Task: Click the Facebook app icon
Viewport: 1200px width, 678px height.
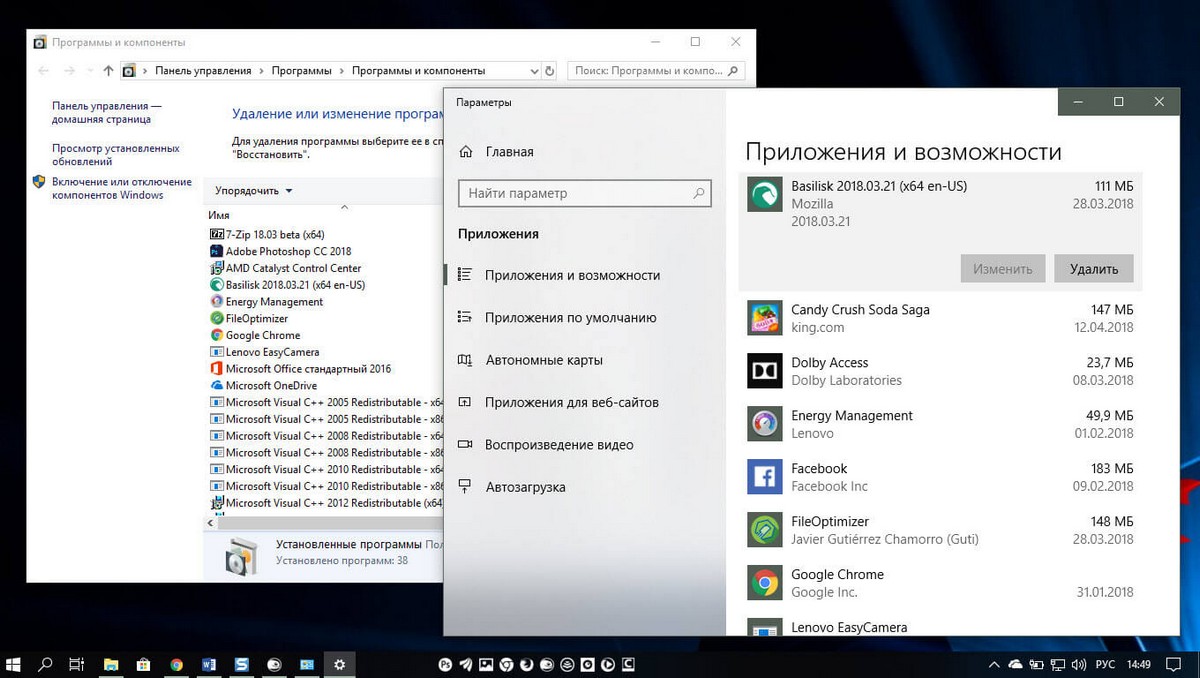Action: tap(765, 477)
